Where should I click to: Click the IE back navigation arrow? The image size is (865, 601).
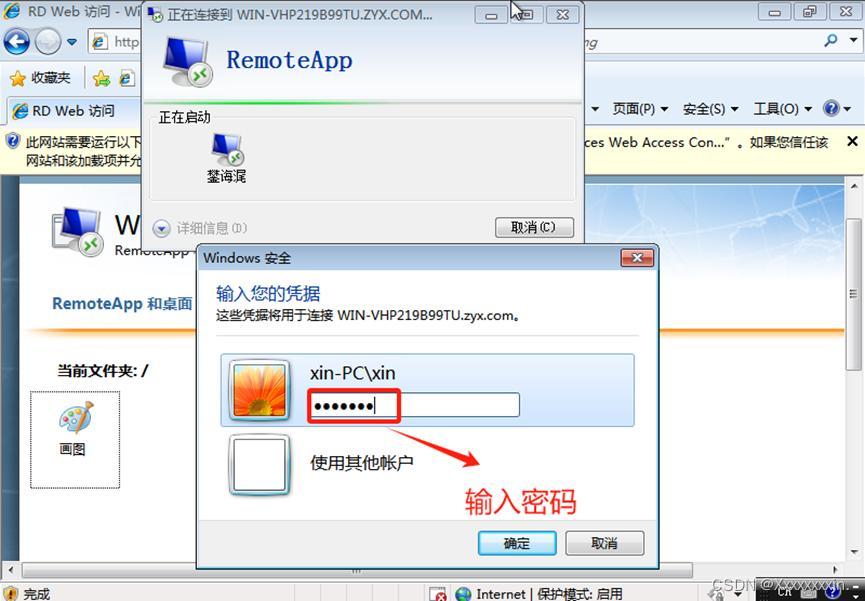pyautogui.click(x=17, y=41)
